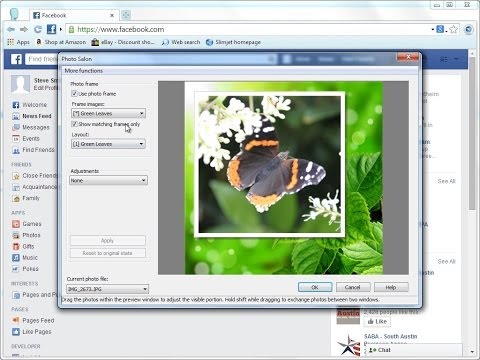Click Reset to original state button
Screen dimensions: 480x360
click(x=108, y=253)
